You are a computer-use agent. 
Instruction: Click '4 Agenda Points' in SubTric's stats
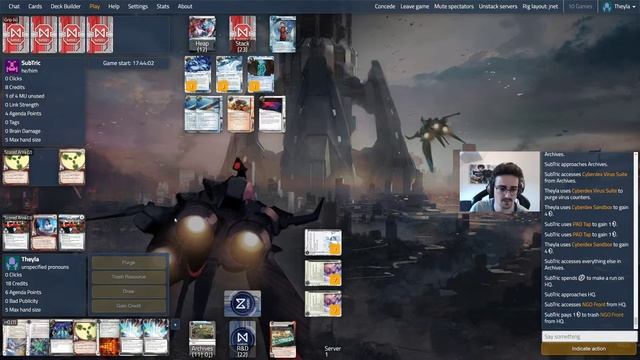23,113
